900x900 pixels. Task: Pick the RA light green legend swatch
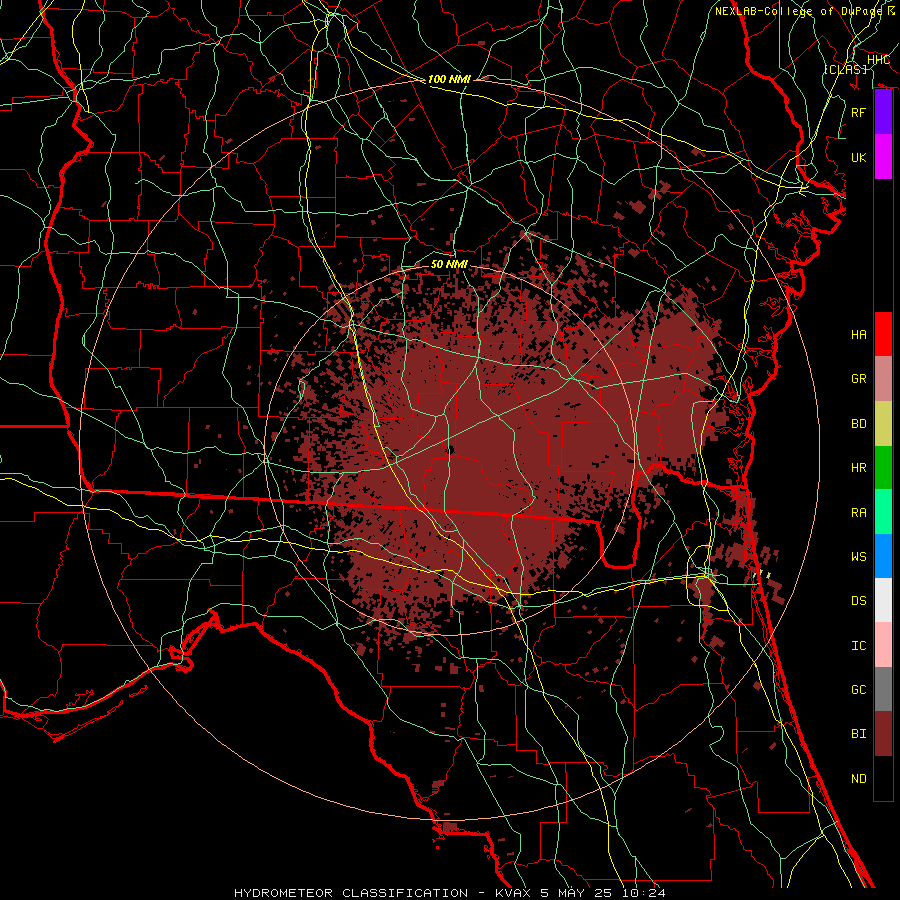[883, 511]
